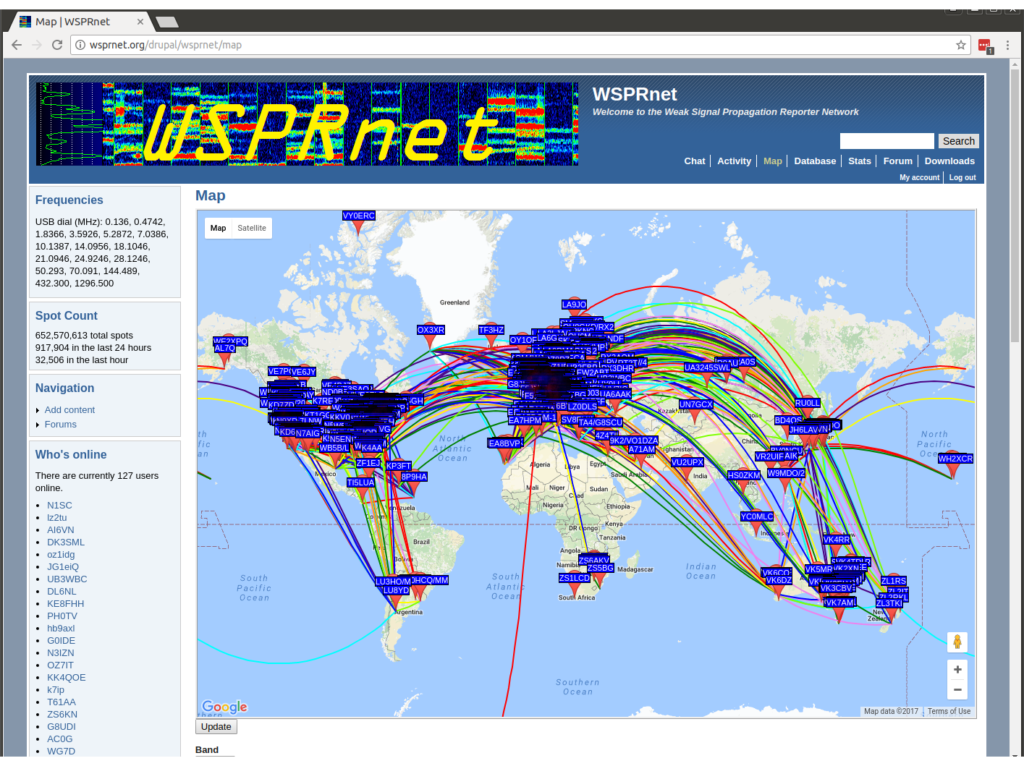1024x766 pixels.
Task: Open the Activity menu item
Action: 734,161
